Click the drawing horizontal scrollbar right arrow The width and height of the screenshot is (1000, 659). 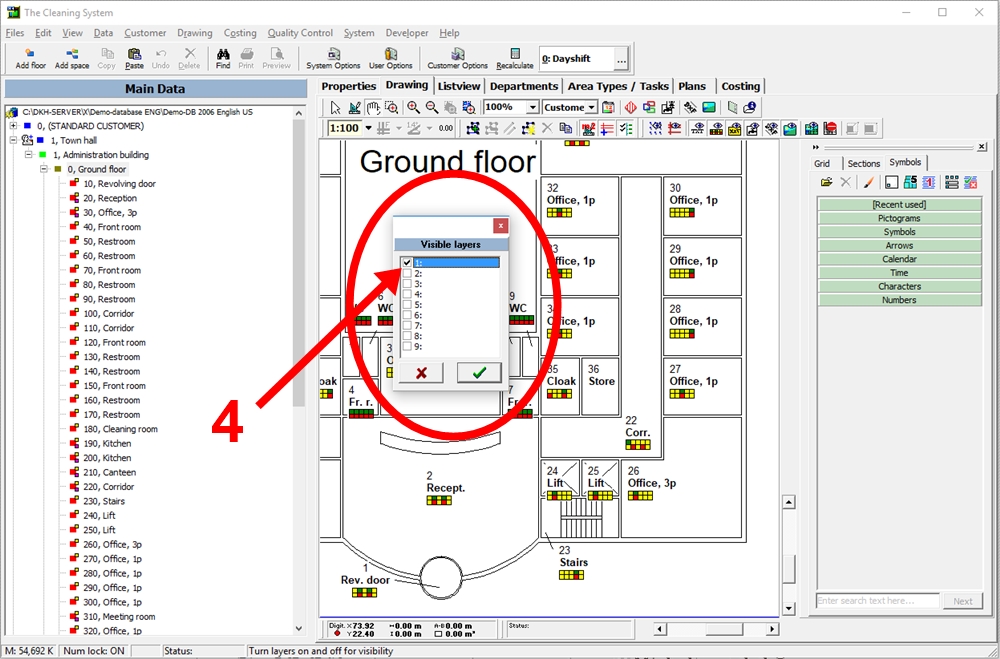[772, 629]
